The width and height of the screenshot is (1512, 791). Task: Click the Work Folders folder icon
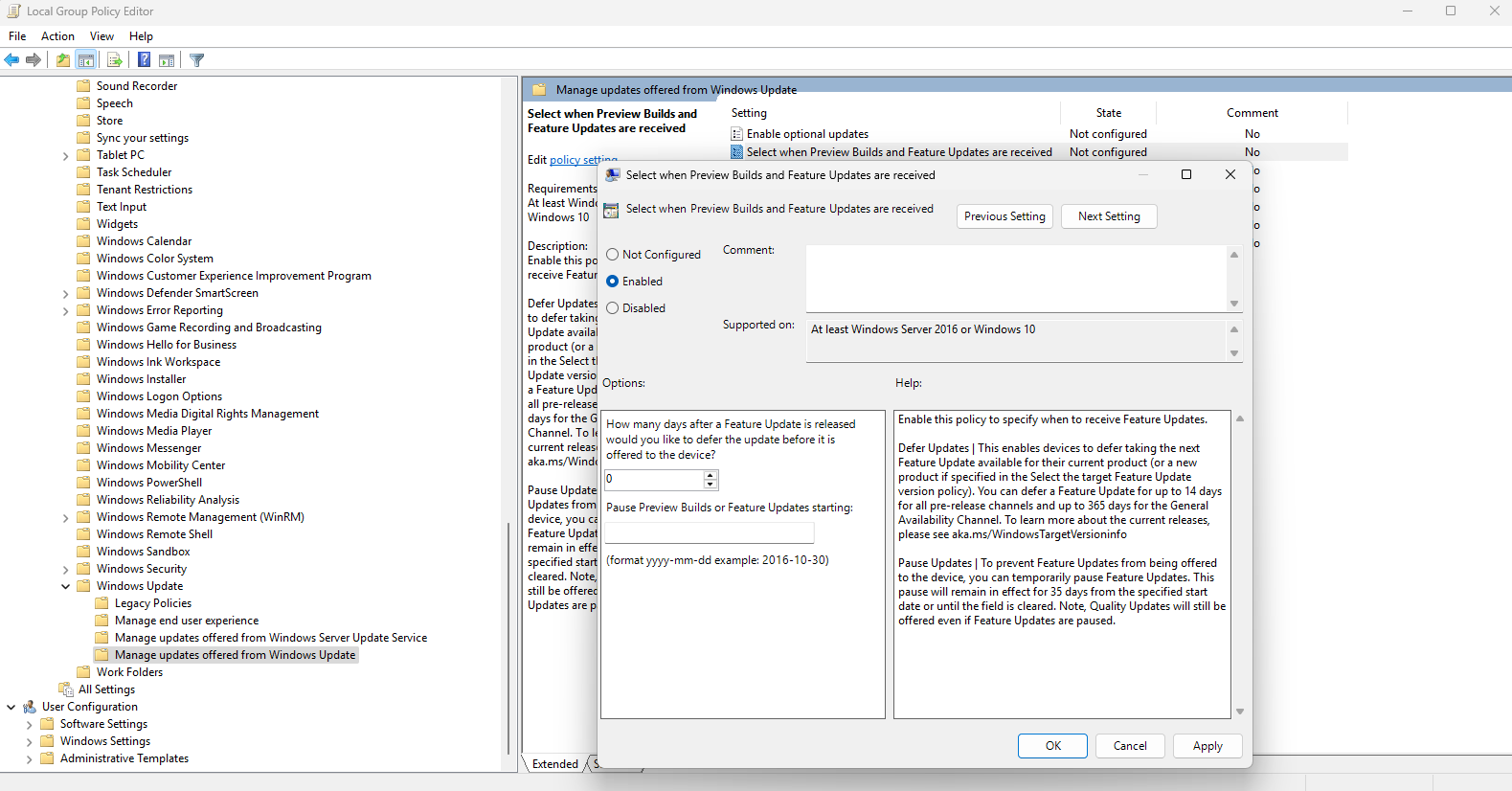tap(84, 672)
